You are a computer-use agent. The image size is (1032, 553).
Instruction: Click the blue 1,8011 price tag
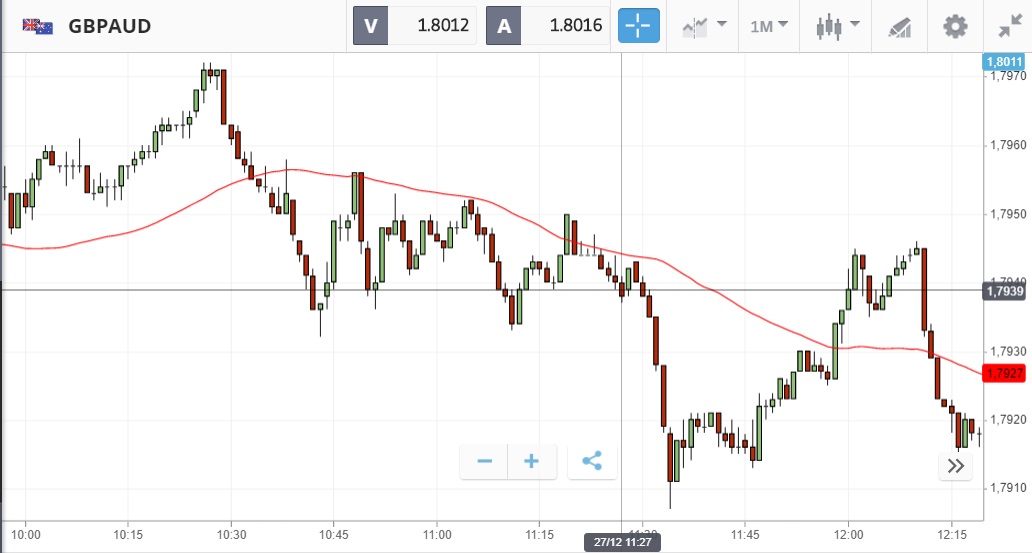[x=1003, y=62]
